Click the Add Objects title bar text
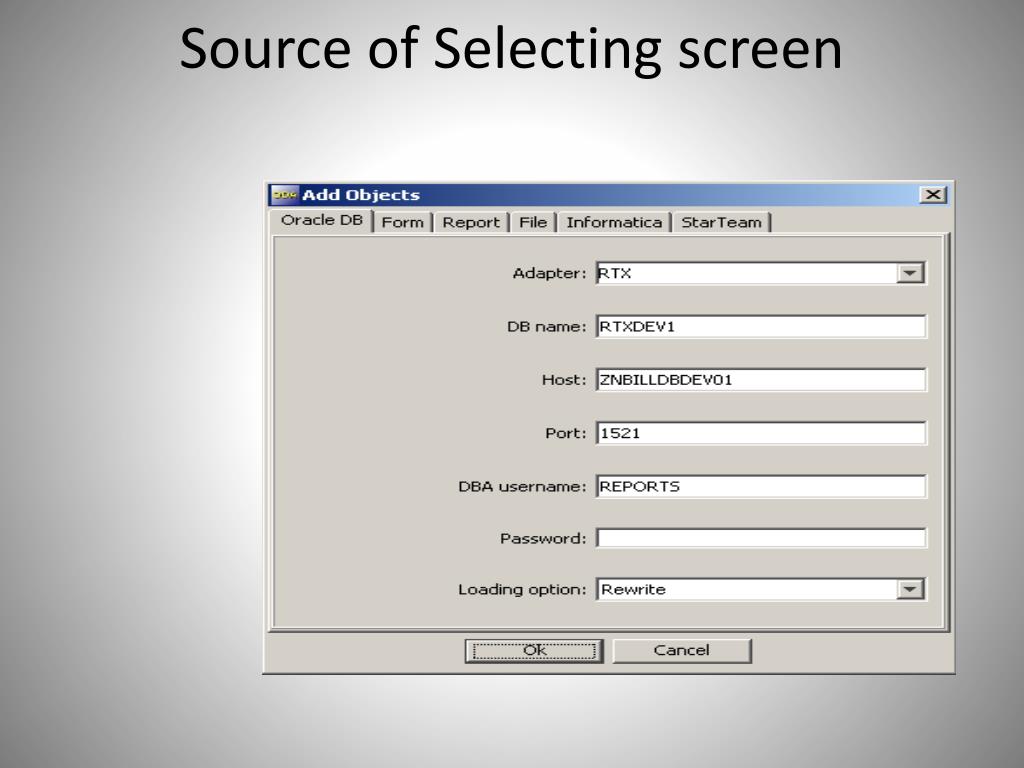Screen dimensions: 1024x768 coord(361,195)
